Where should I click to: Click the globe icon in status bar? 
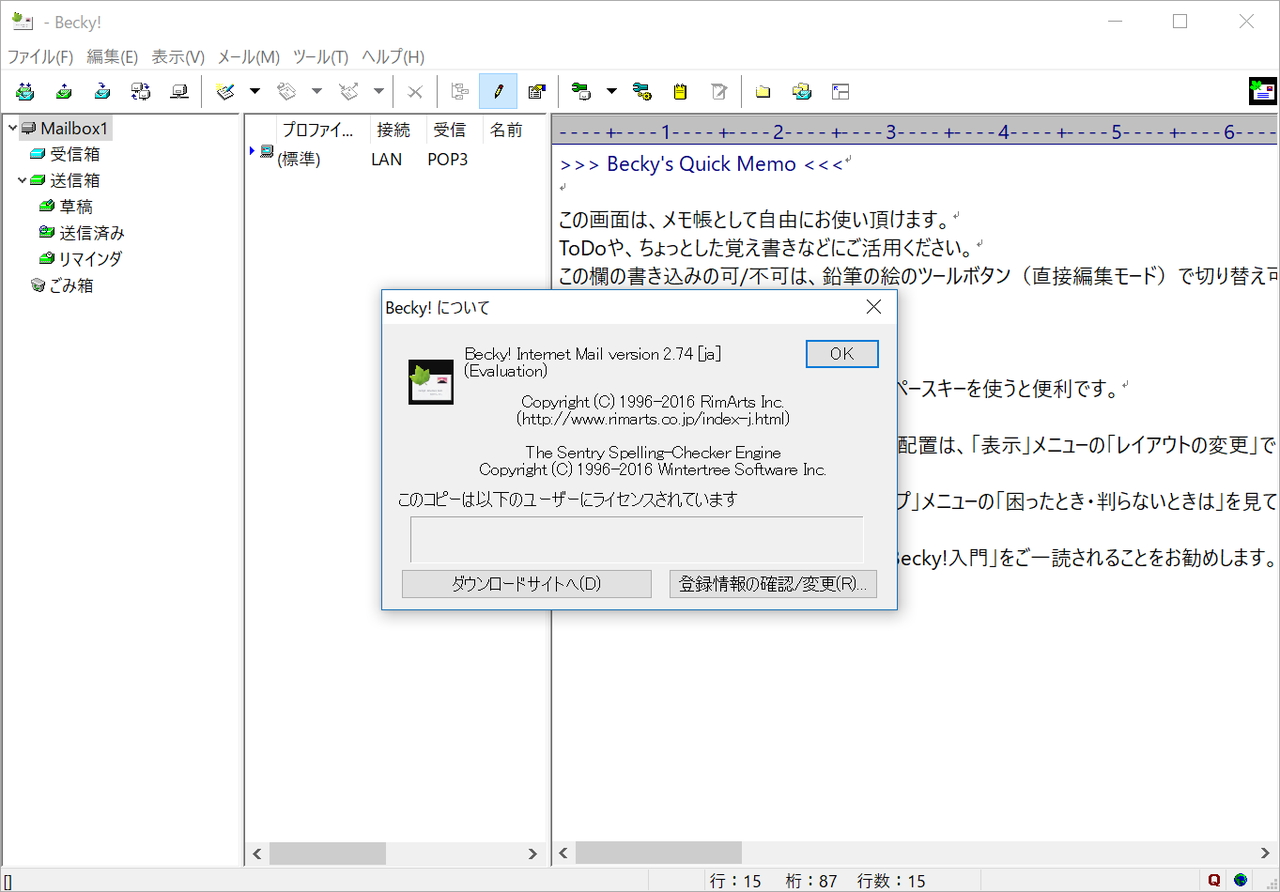[x=1241, y=880]
